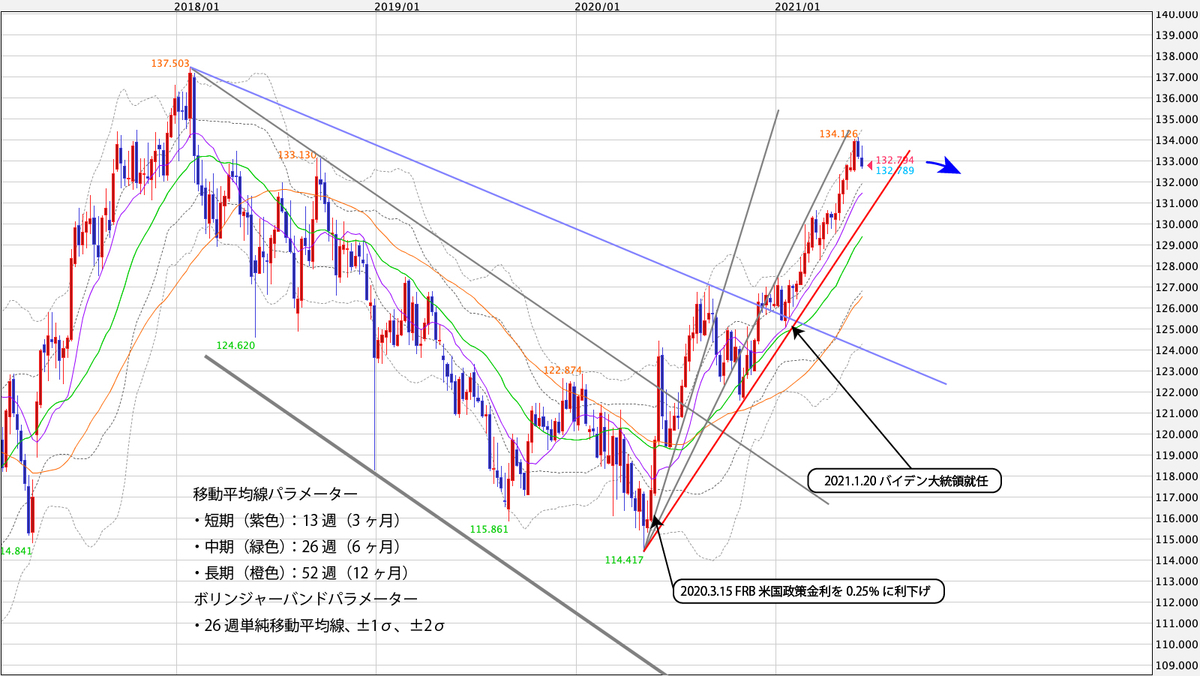Click the 118.000 price axis label
This screenshot has width=1200, height=676.
(x=1176, y=476)
